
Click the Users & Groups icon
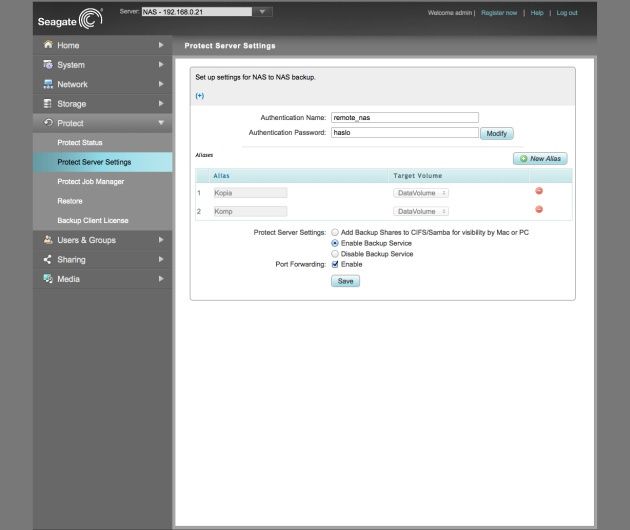48,240
